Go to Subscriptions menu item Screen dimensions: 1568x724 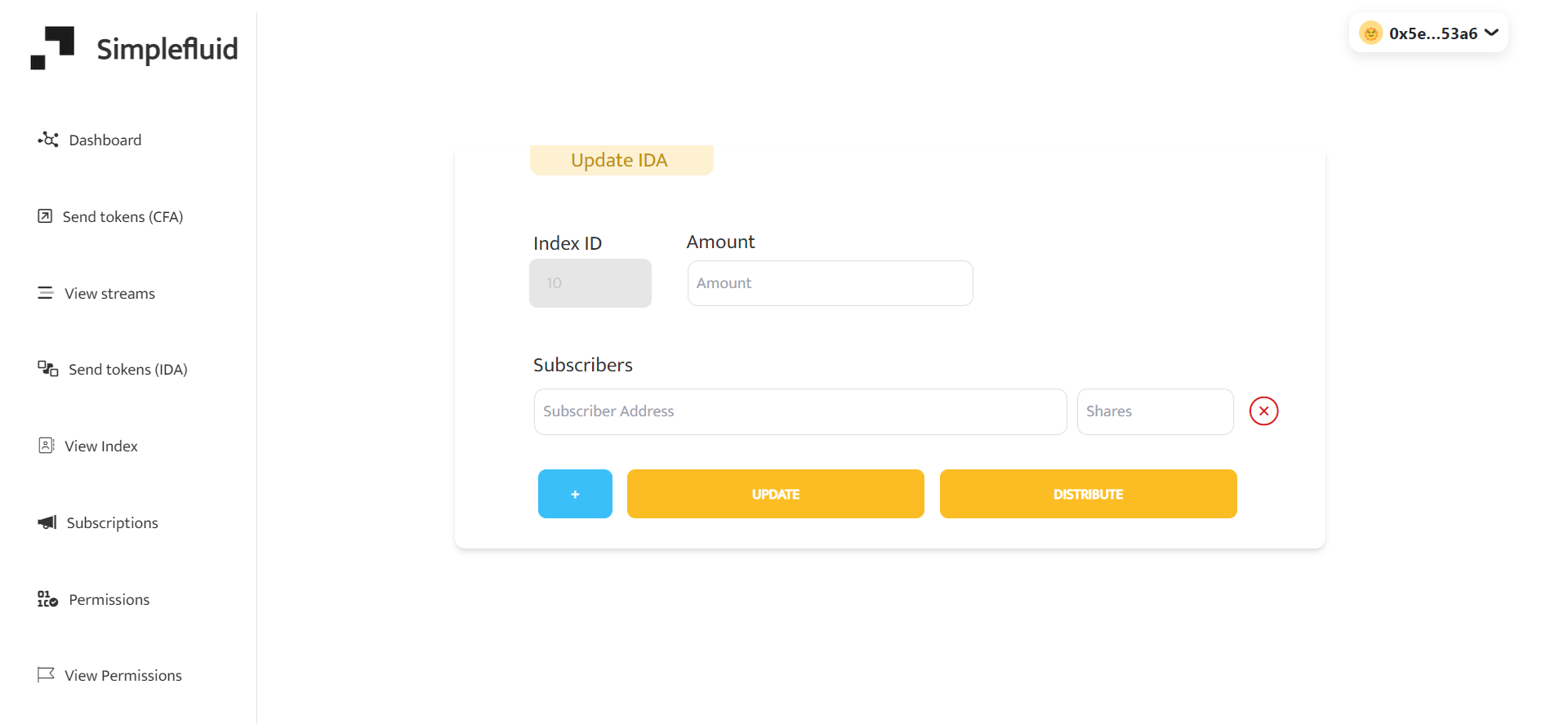click(x=113, y=523)
